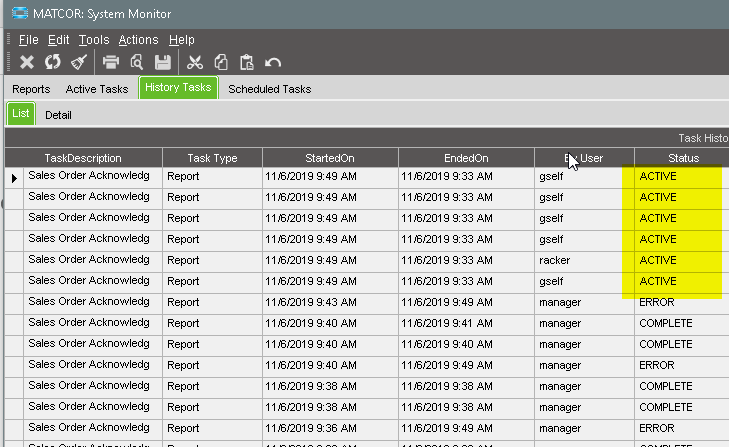Click the Print Preview toolbar icon

137,62
